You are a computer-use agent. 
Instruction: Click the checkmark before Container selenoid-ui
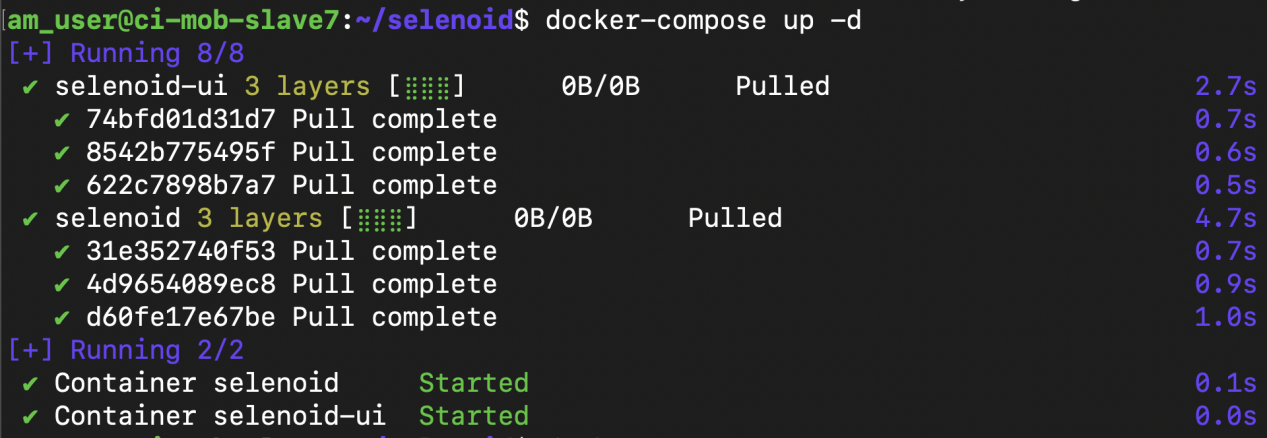[x=30, y=417]
